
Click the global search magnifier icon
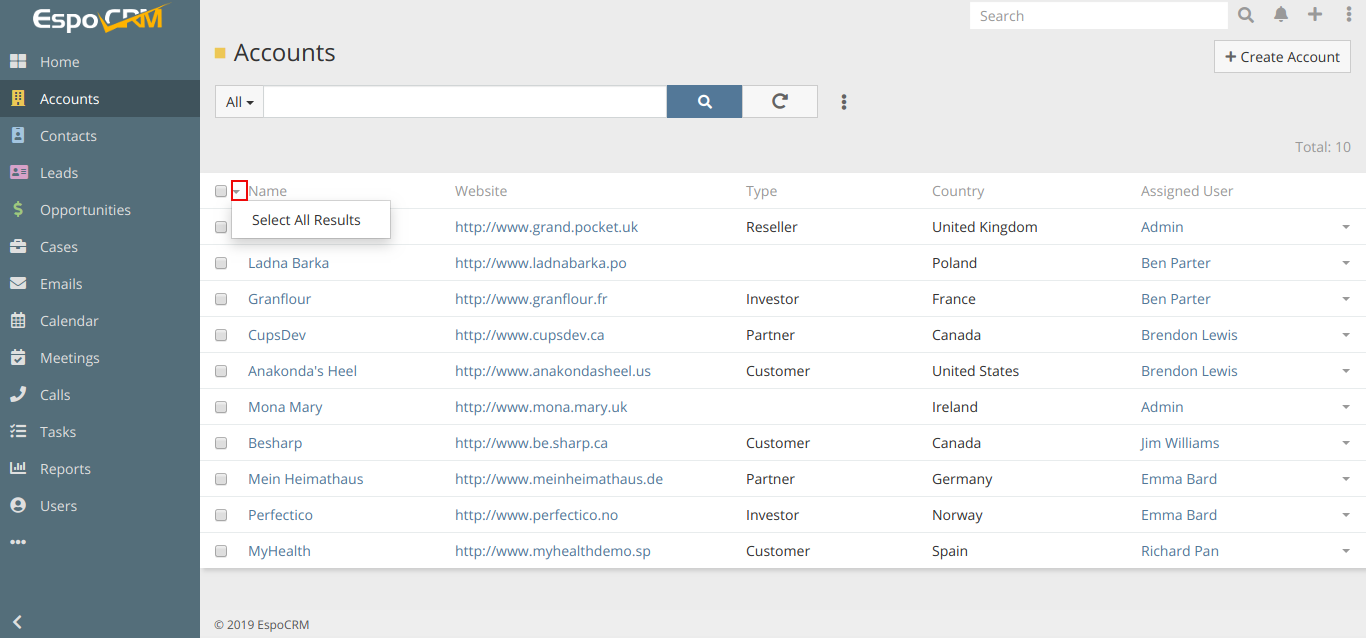(x=1246, y=15)
